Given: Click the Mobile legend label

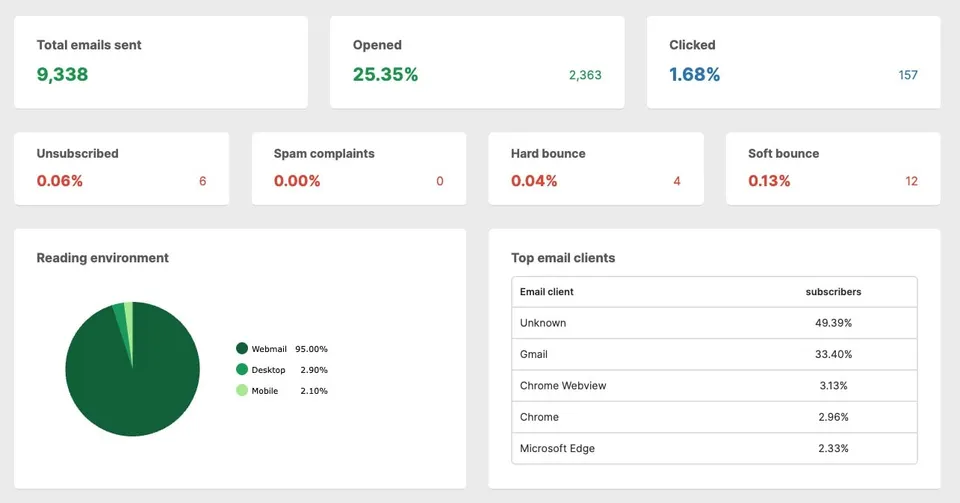Looking at the screenshot, I should coord(264,390).
